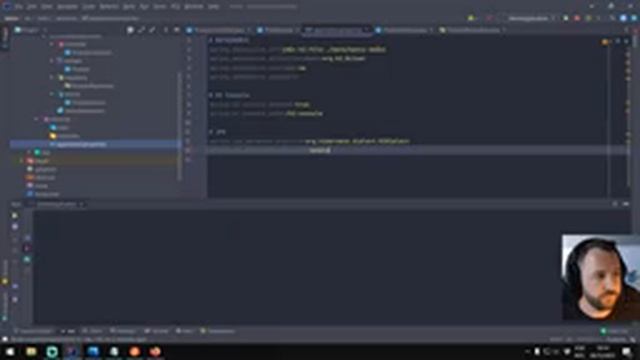Image resolution: width=640 pixels, height=360 pixels.
Task: Hide the Project tool window
Action: tap(176, 30)
